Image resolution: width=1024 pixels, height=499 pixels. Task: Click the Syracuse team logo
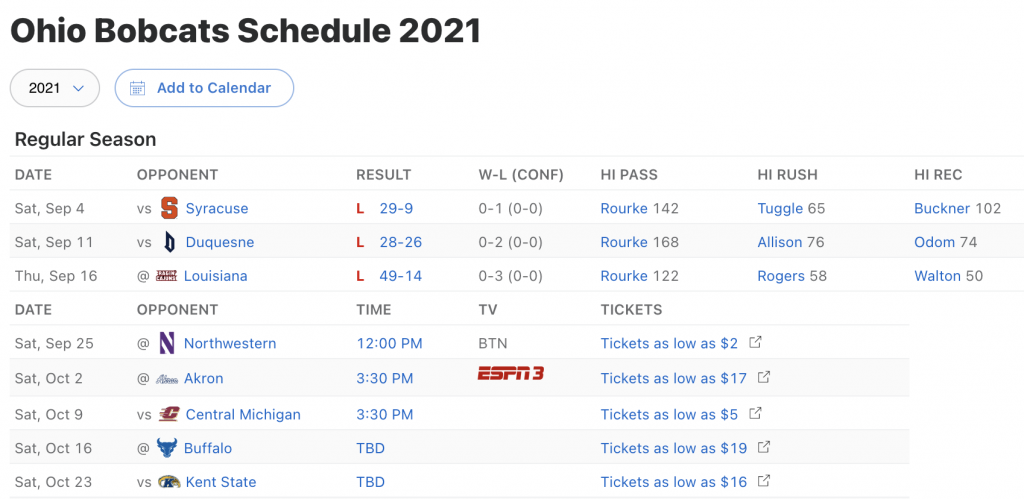169,208
